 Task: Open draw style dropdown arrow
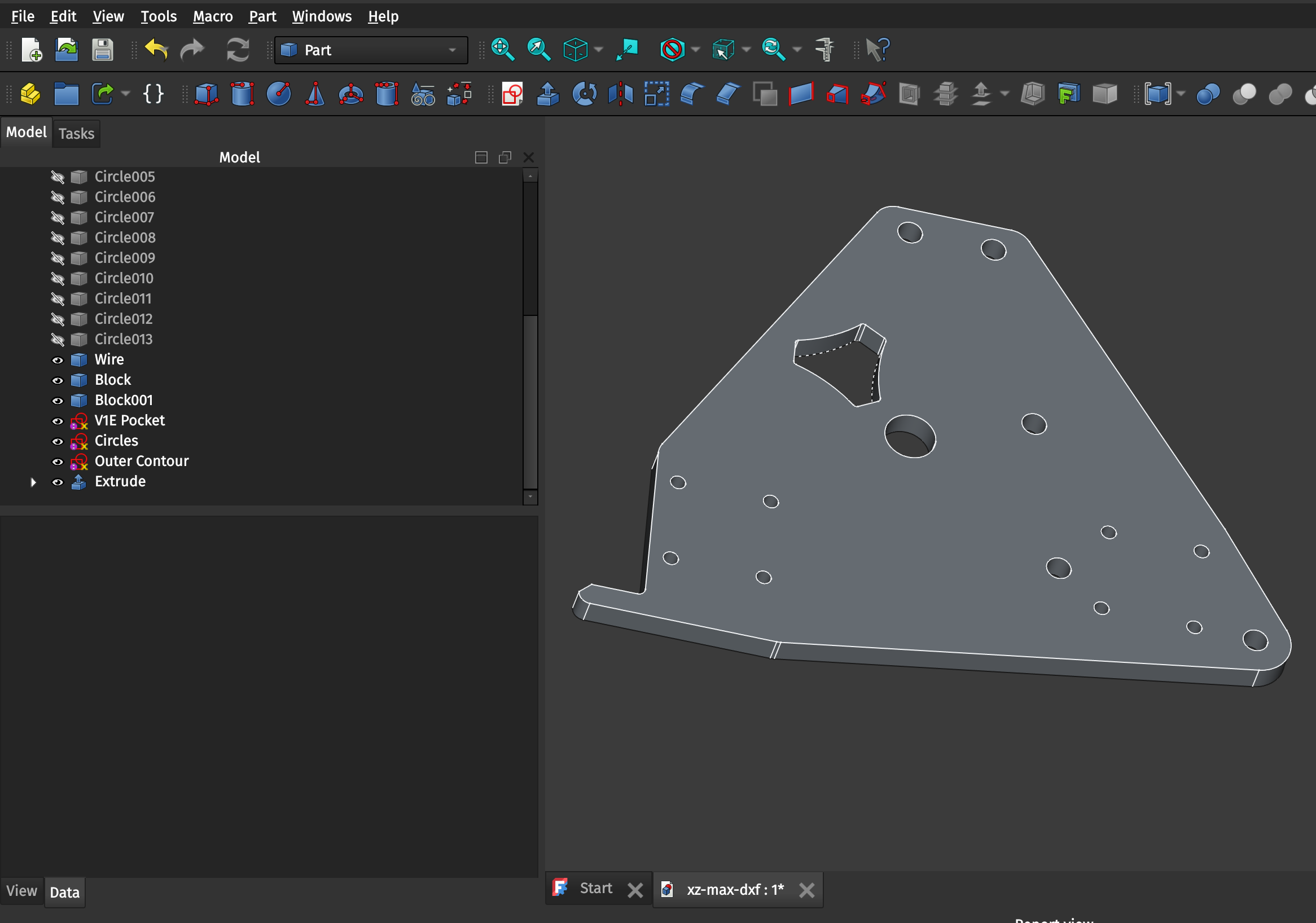click(695, 50)
